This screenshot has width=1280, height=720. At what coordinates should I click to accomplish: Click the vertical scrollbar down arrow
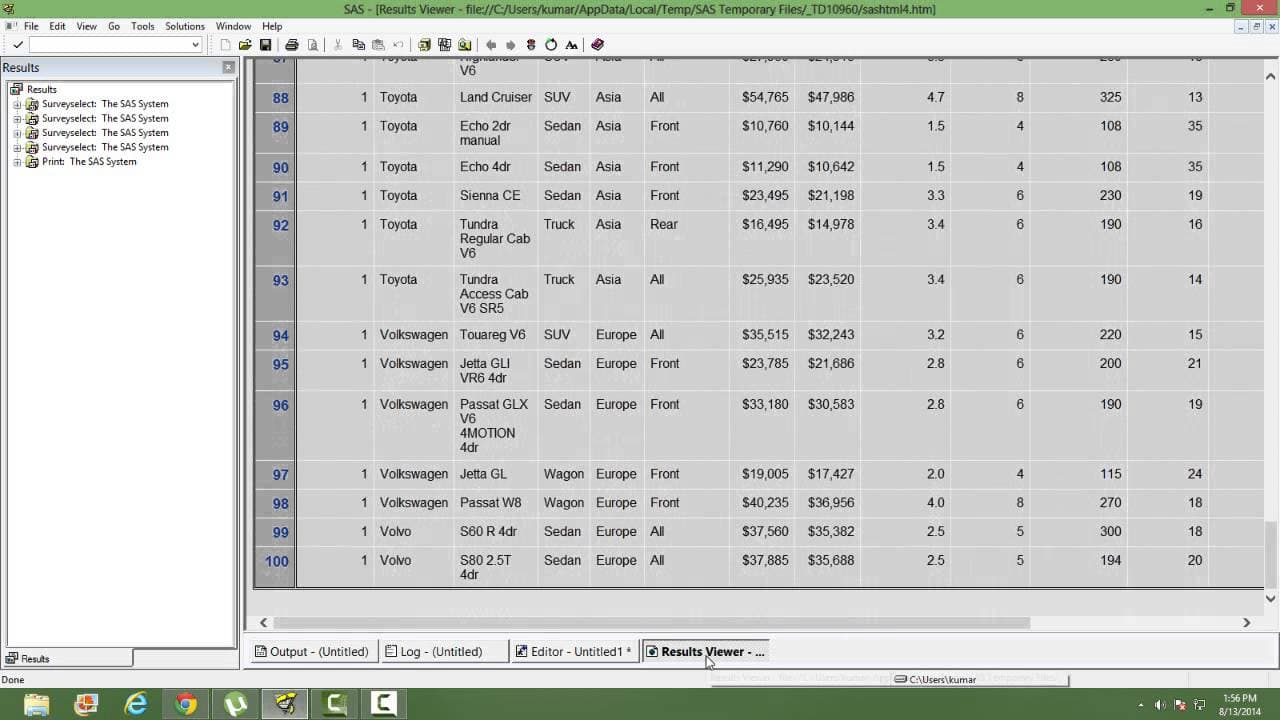[x=1271, y=599]
